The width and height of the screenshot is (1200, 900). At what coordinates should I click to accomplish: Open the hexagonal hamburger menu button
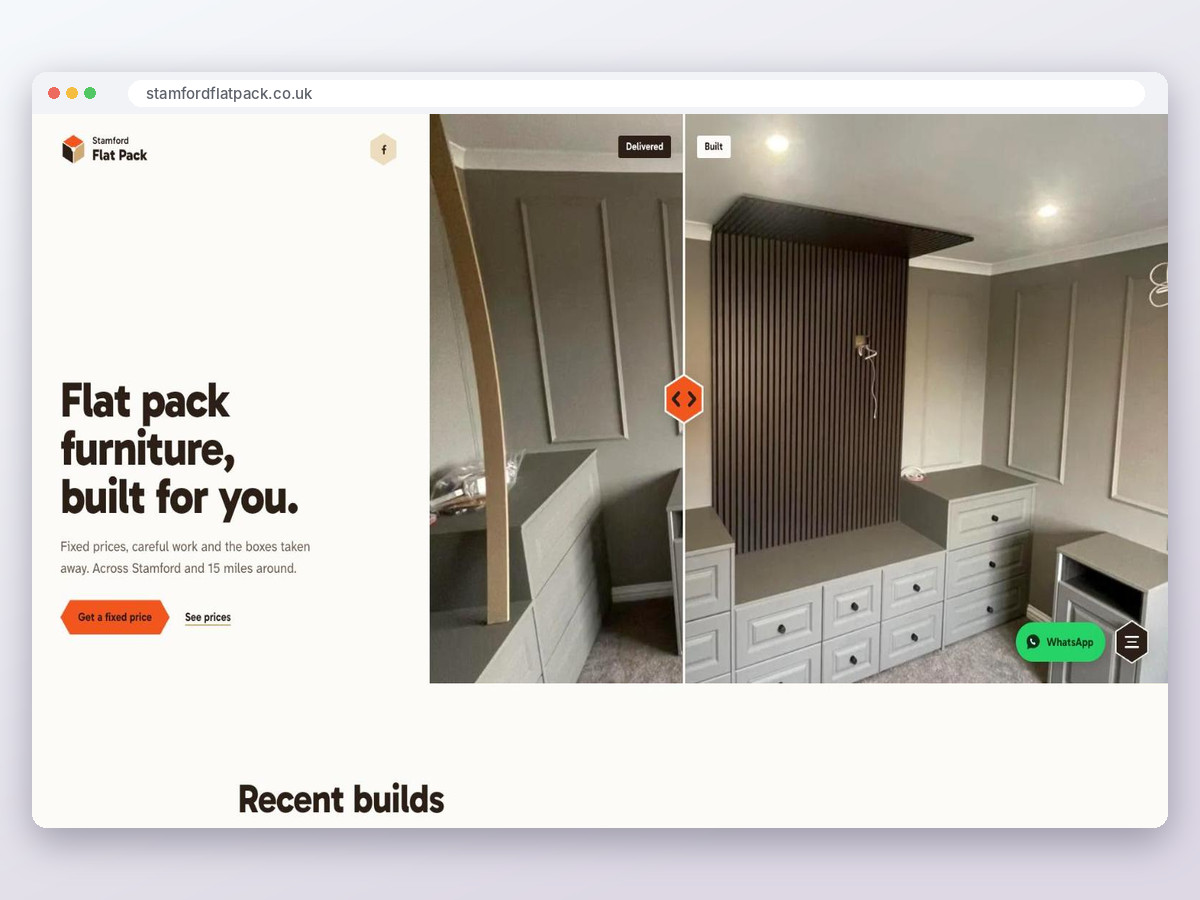click(1132, 642)
